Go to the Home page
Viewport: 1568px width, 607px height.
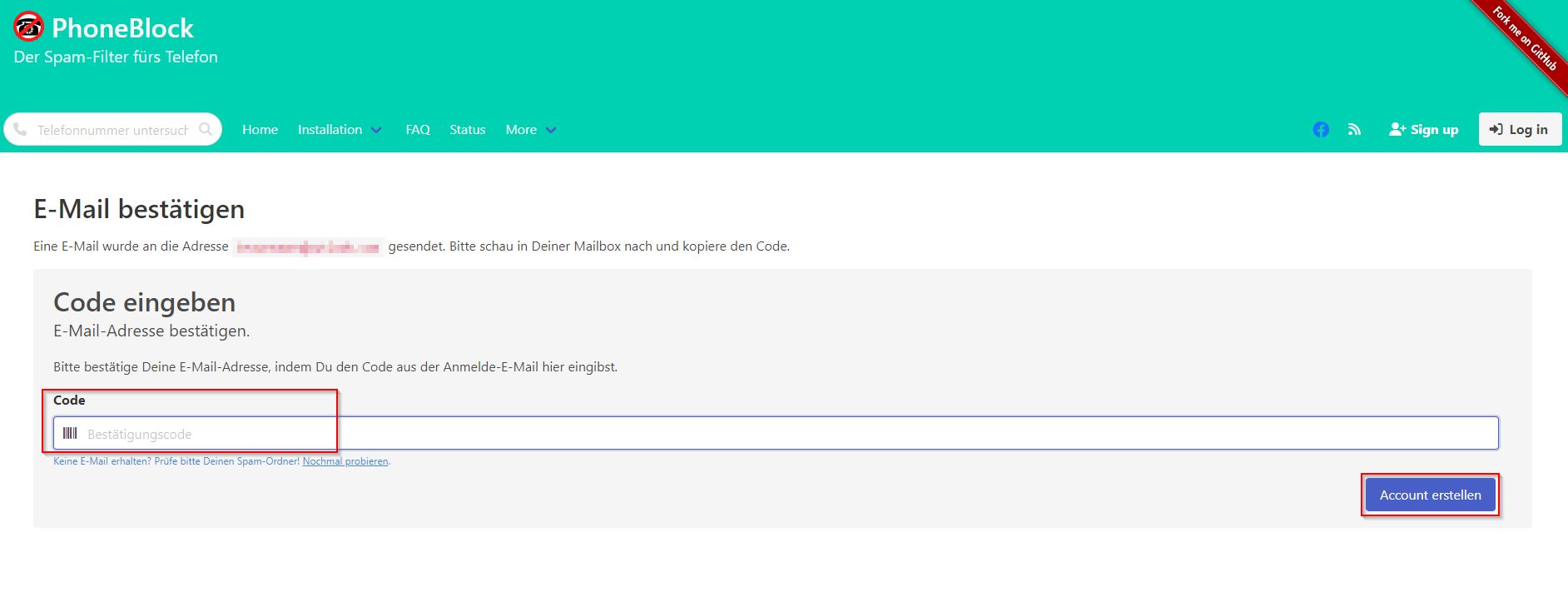point(260,130)
